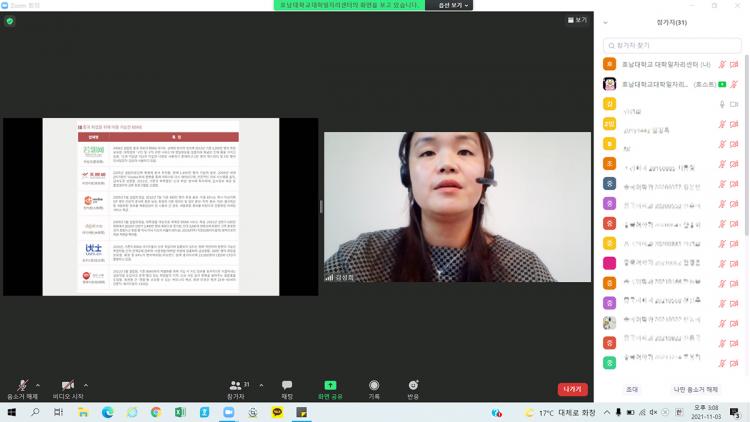The height and width of the screenshot is (422, 750).
Task: Collapse participants panel with top-left chevron
Action: click(x=605, y=22)
